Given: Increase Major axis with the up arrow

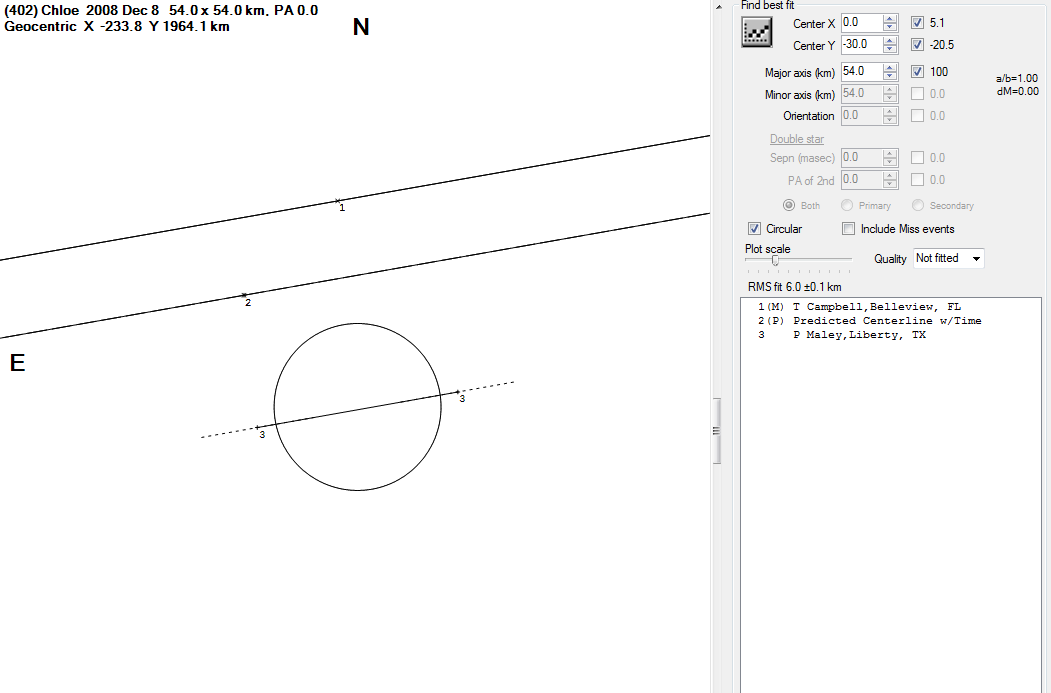Looking at the screenshot, I should [890, 67].
